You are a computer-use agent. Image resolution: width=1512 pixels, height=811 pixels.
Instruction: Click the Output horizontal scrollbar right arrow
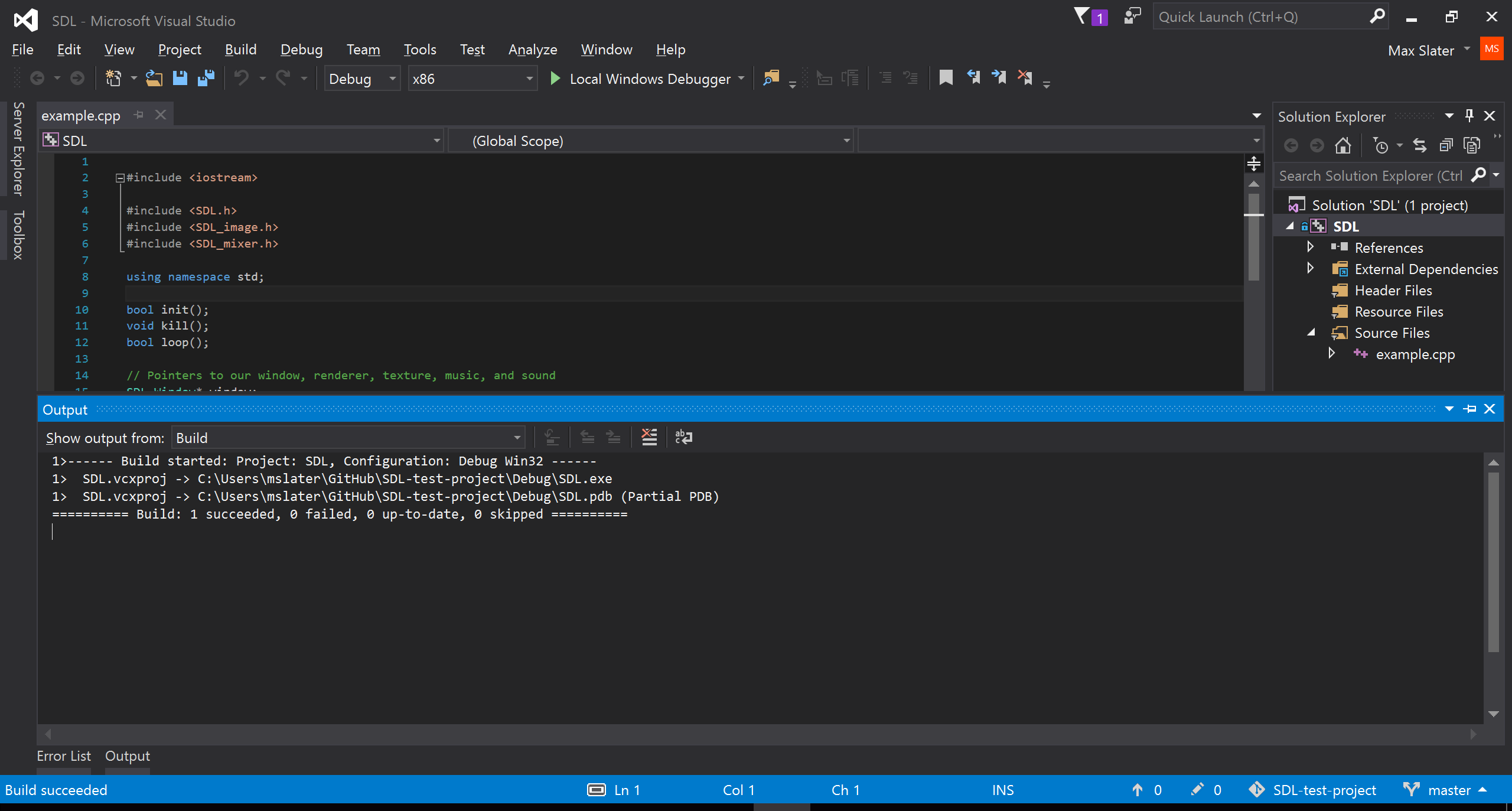click(1473, 734)
